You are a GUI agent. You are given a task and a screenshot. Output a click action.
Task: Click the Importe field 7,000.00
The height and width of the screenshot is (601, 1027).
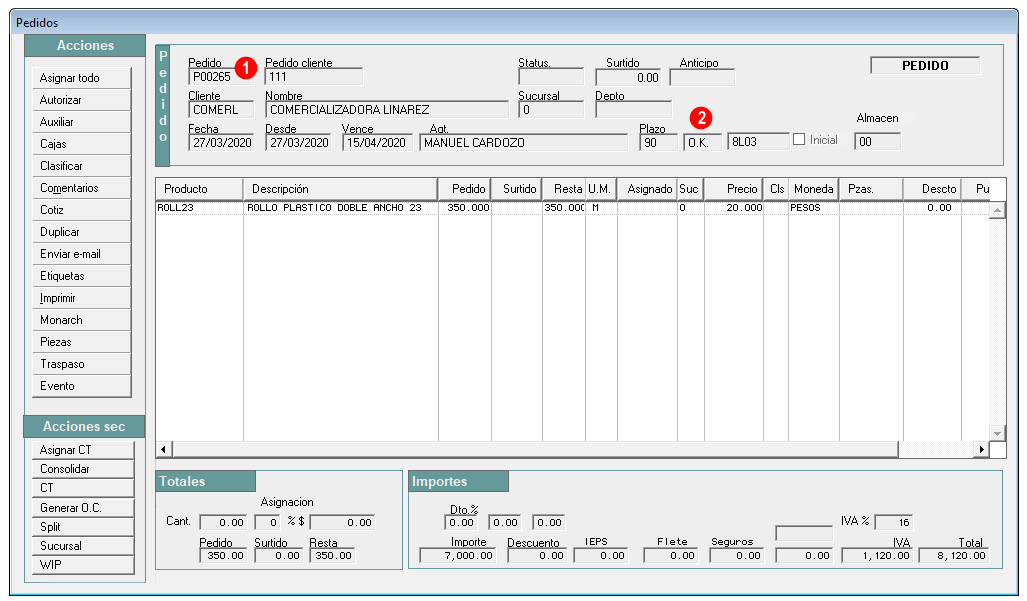(457, 556)
